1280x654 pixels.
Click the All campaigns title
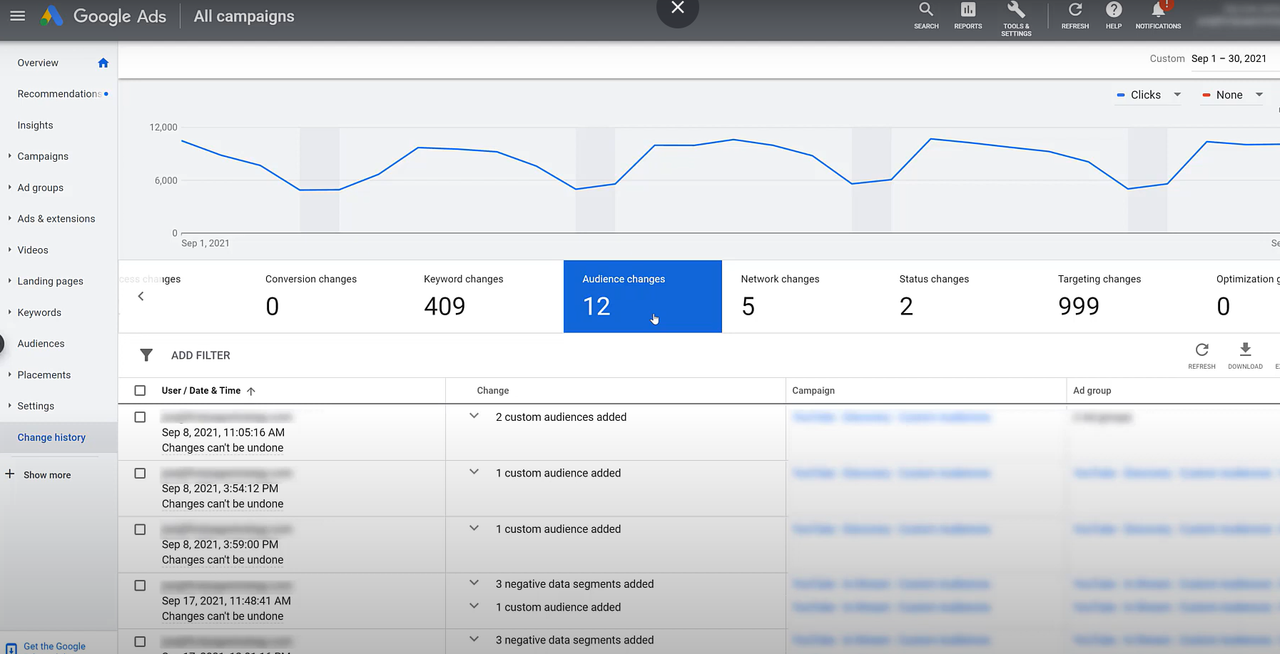pos(244,16)
